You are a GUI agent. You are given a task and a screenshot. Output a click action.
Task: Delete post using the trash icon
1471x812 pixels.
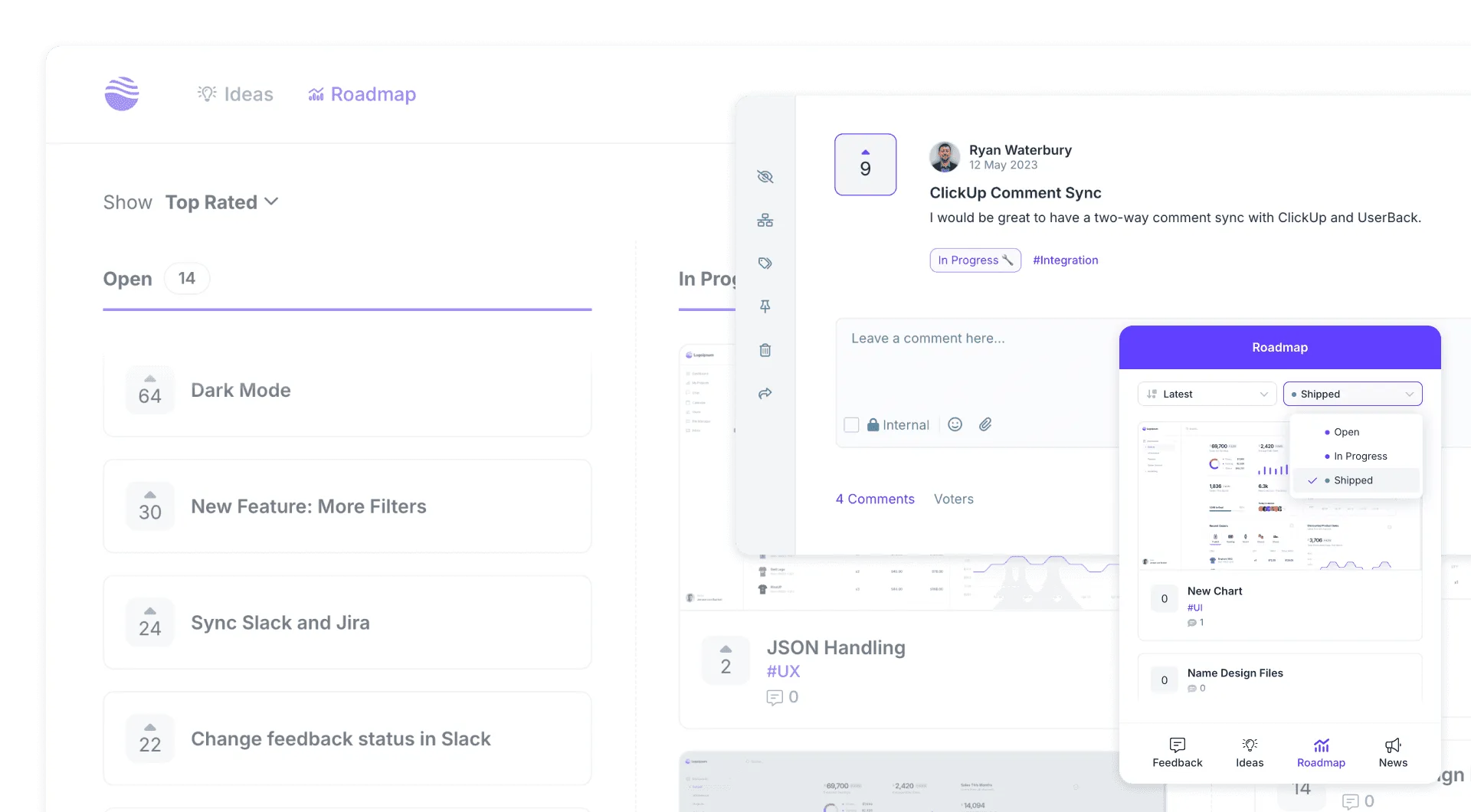click(x=765, y=350)
